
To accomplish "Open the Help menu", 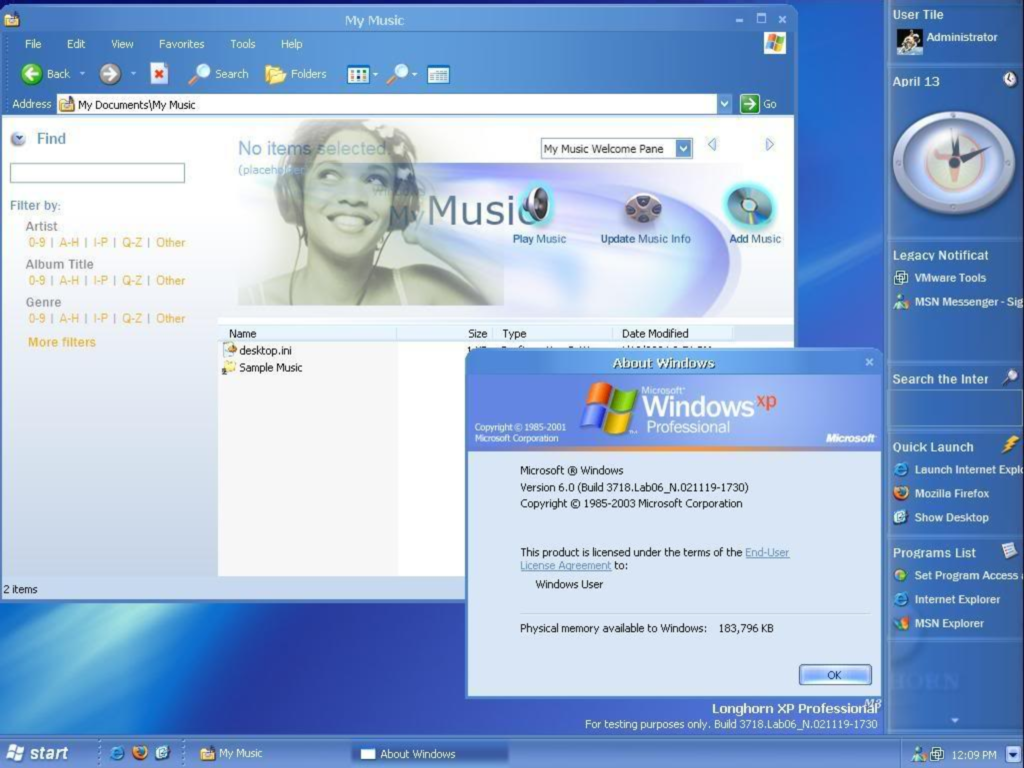I will (x=291, y=44).
